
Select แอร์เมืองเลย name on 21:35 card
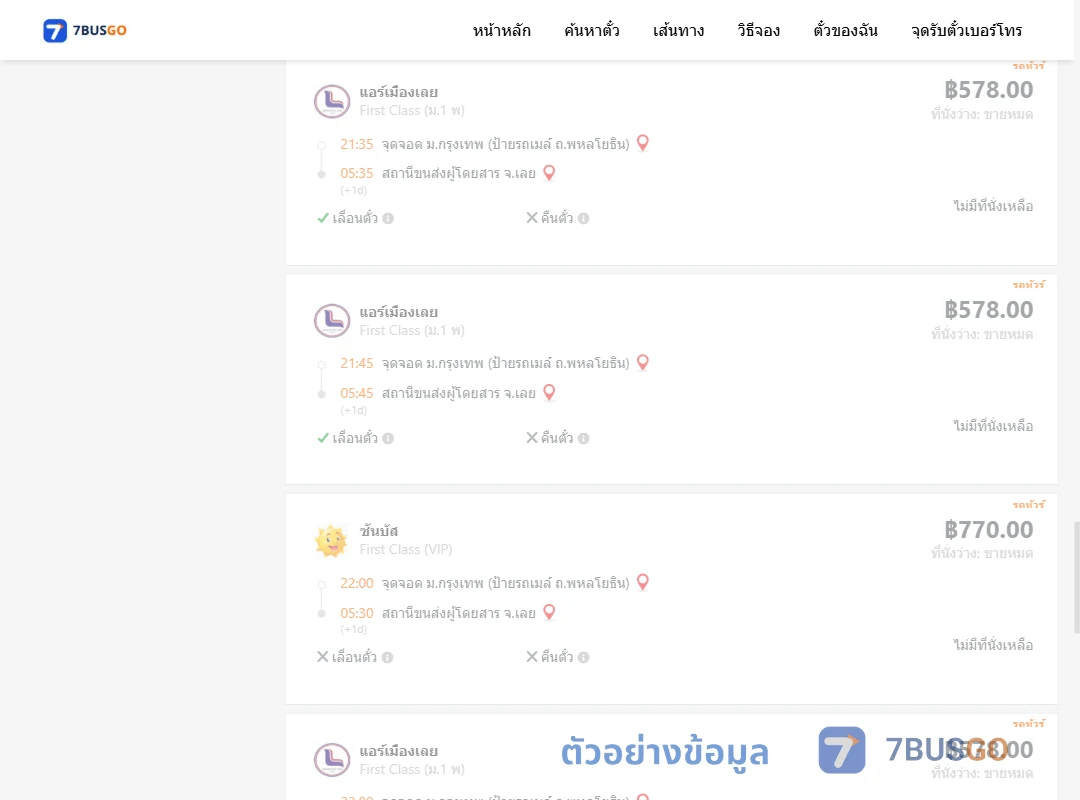point(398,92)
